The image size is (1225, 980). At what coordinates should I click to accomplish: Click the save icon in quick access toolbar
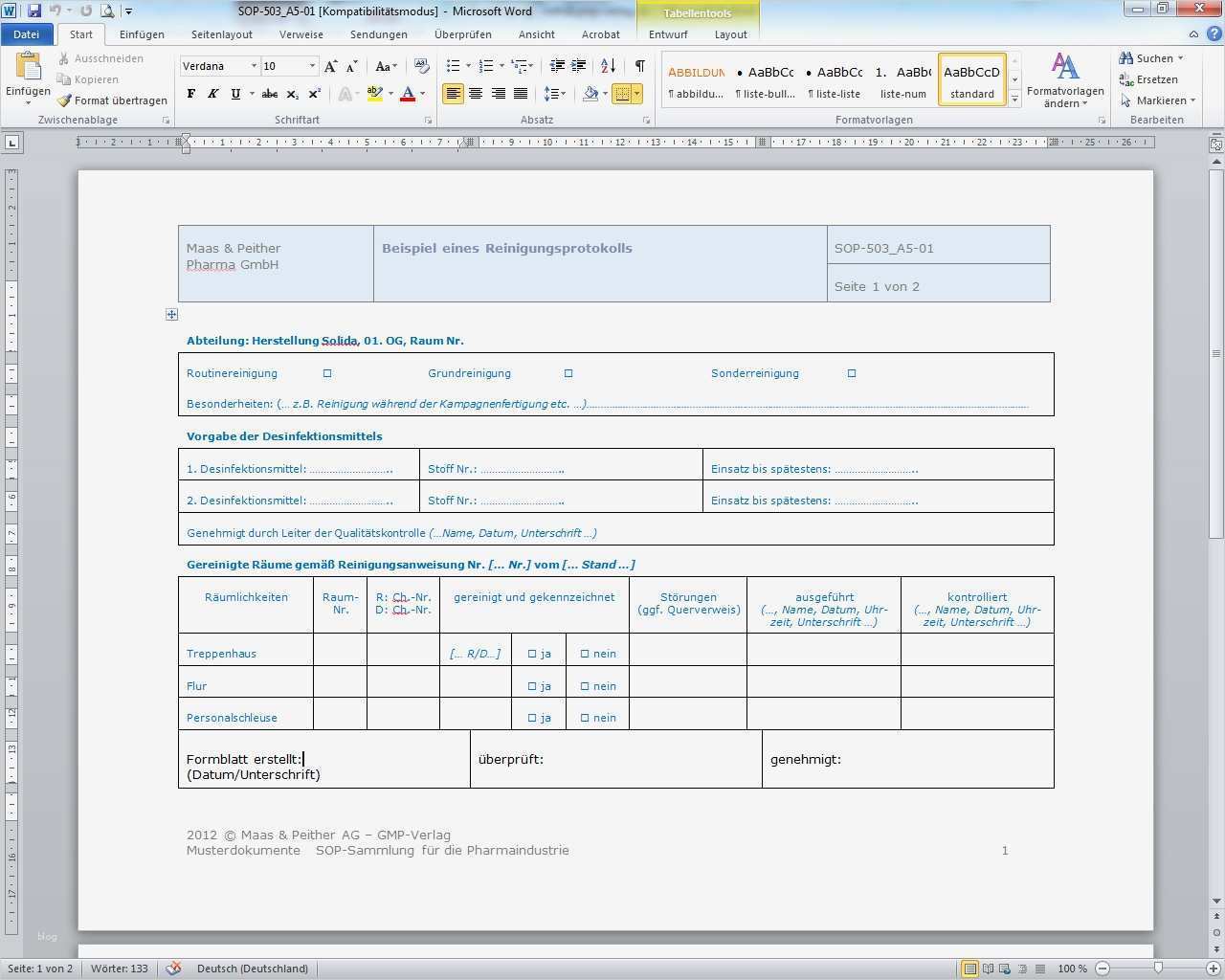tap(34, 11)
